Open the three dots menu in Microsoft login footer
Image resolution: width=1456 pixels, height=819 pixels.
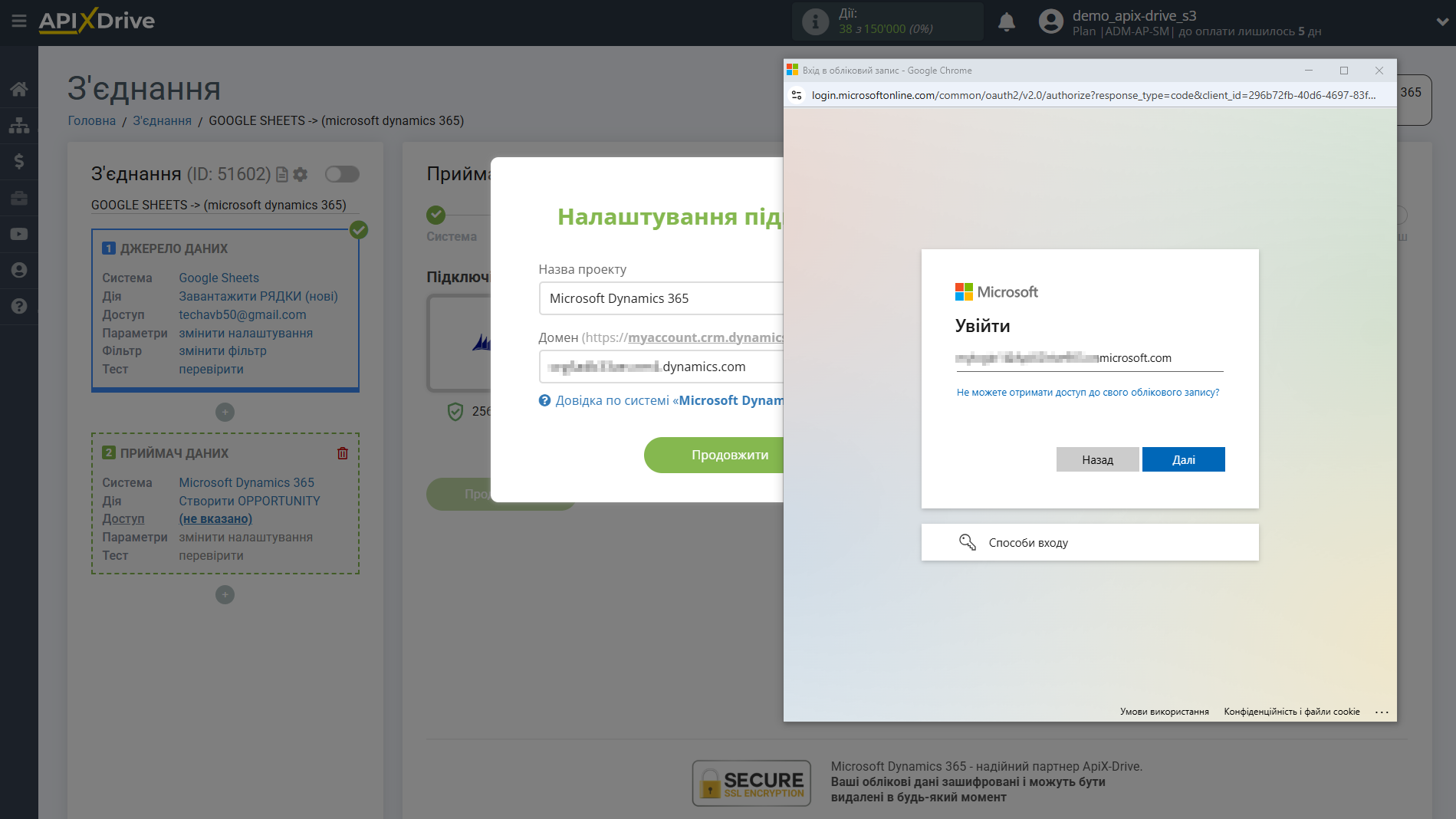point(1382,712)
